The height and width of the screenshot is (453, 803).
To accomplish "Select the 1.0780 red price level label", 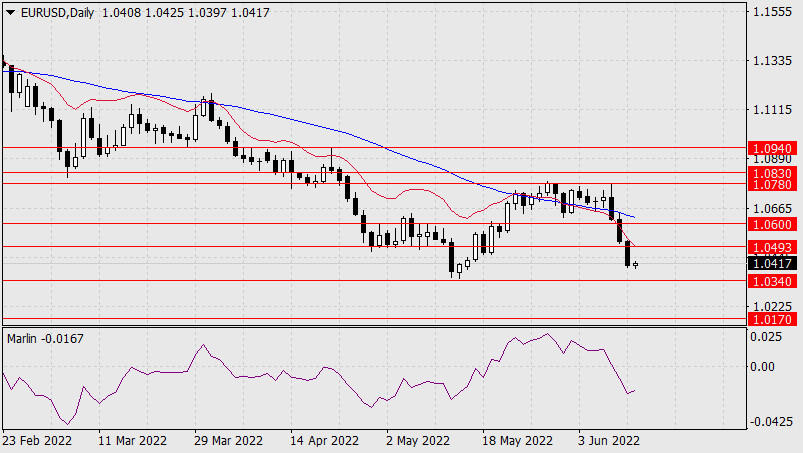I will [773, 184].
